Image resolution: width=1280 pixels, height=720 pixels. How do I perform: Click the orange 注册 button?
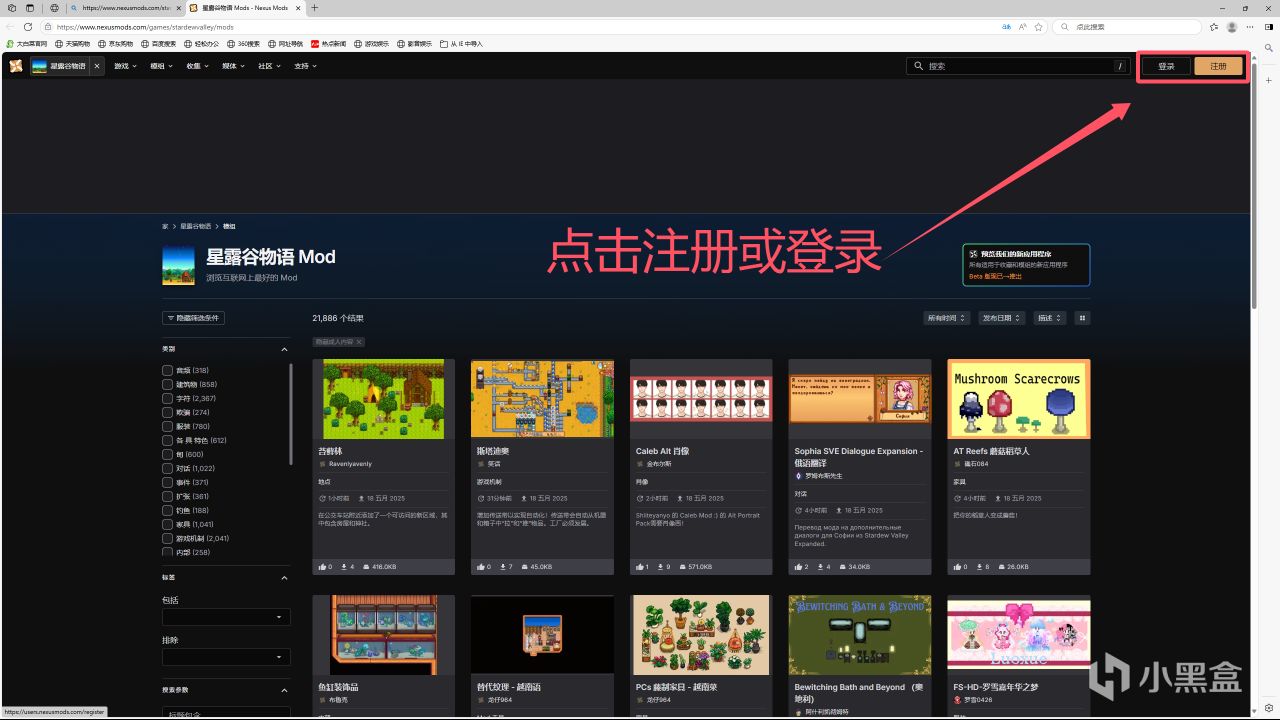click(1218, 66)
